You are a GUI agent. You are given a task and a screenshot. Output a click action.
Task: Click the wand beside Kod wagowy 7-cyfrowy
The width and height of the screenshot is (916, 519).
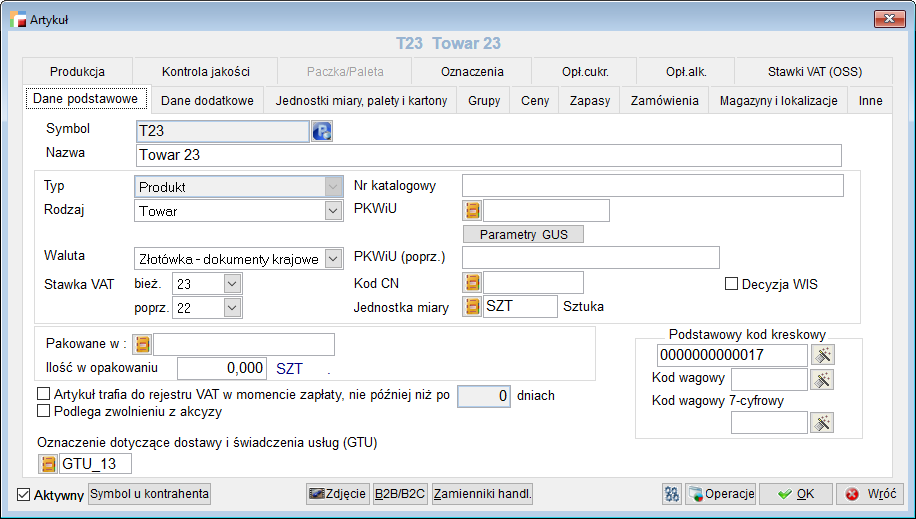[822, 423]
